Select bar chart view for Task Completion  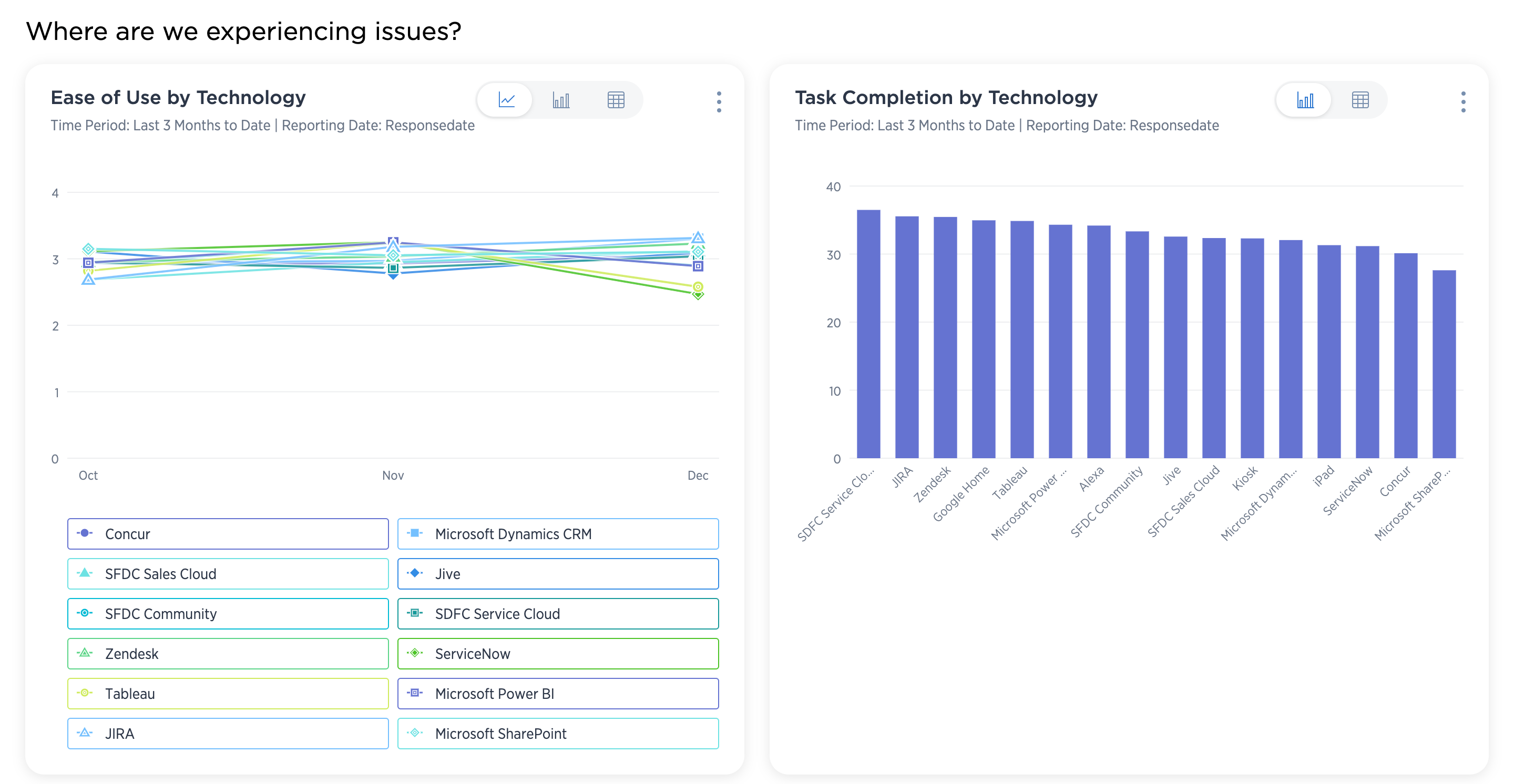pyautogui.click(x=1305, y=100)
